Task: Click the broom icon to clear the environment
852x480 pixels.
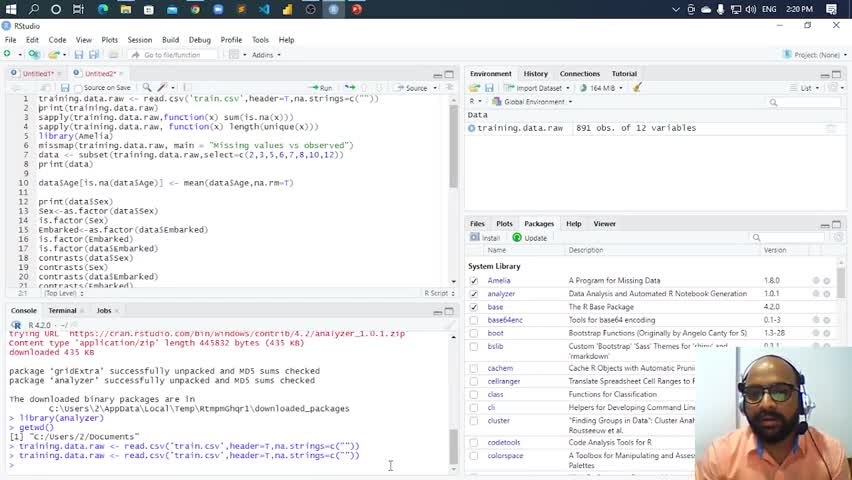Action: 637,88
